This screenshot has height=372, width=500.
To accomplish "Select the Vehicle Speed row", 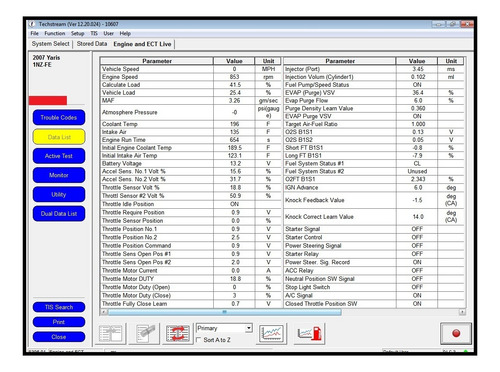I will 191,69.
